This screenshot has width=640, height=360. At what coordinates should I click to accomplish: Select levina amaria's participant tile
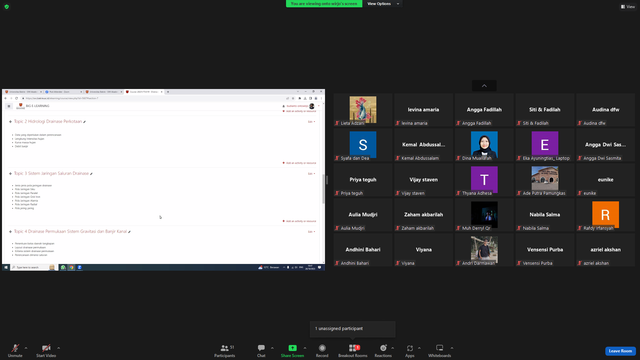coord(423,109)
